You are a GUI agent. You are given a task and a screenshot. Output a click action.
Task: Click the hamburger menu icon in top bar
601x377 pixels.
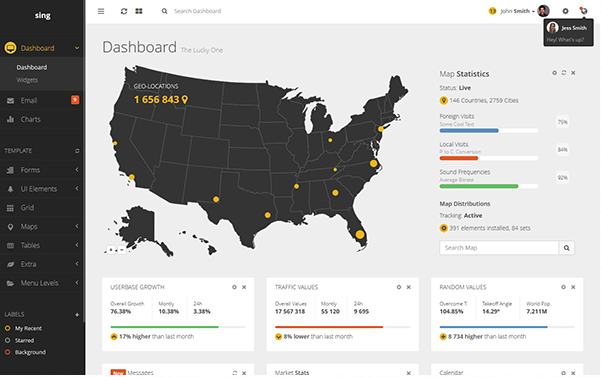[x=101, y=11]
